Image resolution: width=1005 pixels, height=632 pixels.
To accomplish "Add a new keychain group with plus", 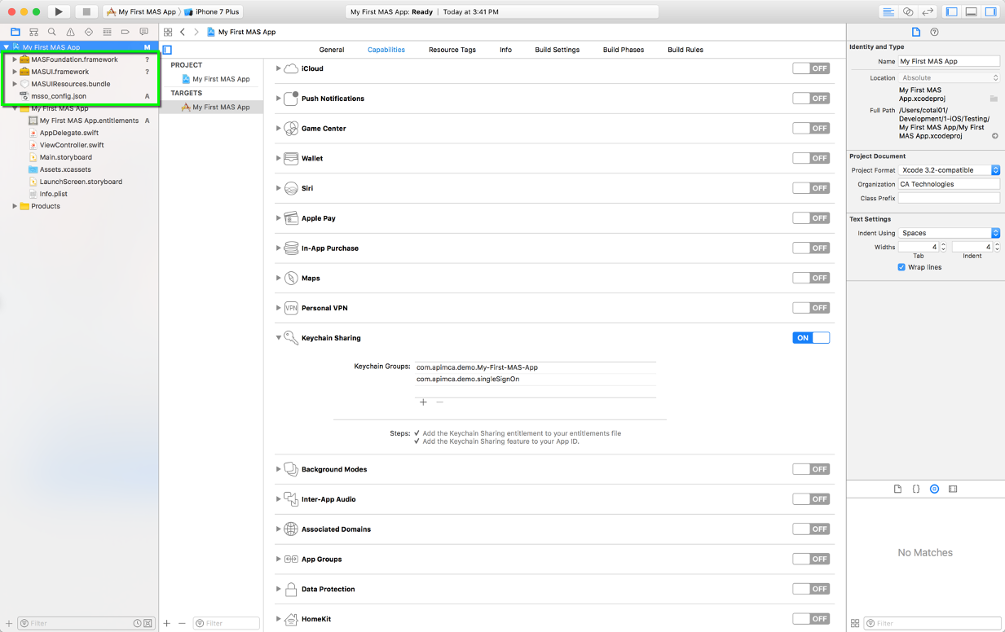I will pyautogui.click(x=423, y=402).
